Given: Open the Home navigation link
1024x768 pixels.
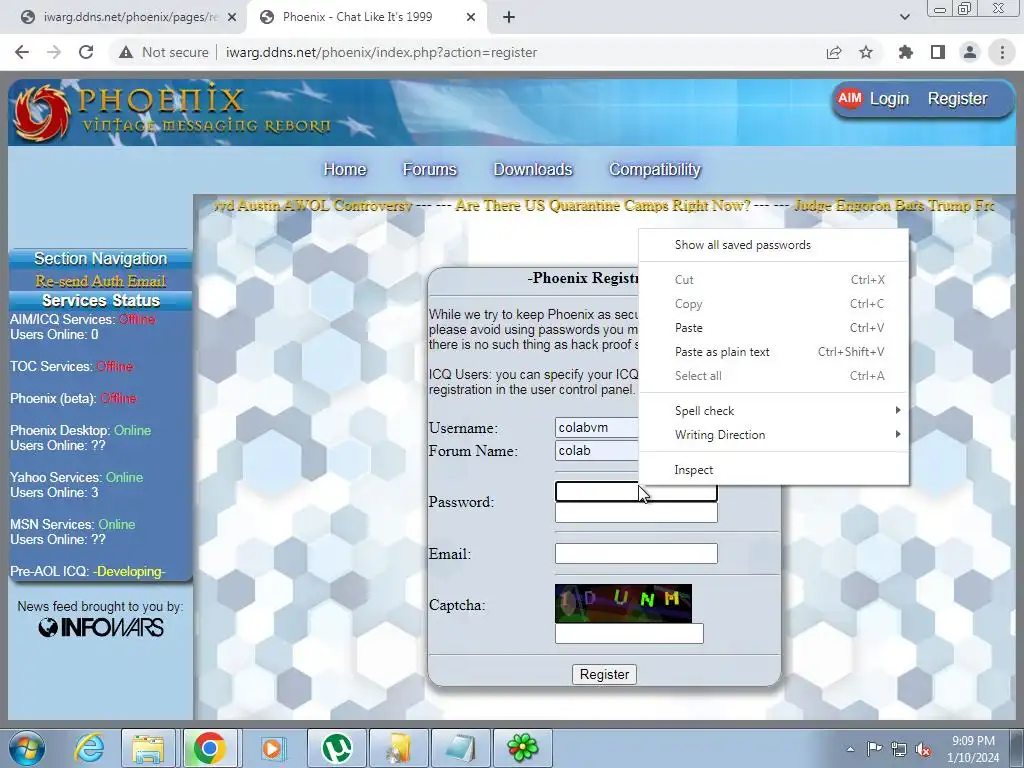Looking at the screenshot, I should (345, 170).
